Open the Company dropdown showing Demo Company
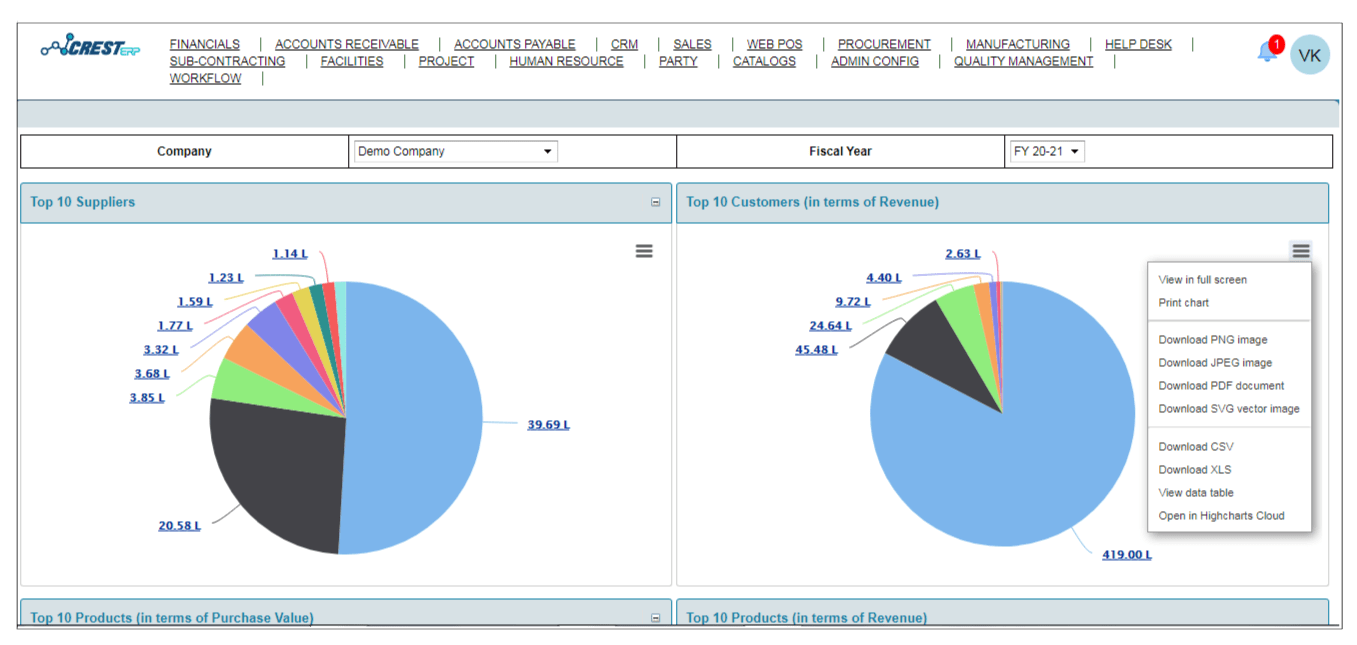This screenshot has height=645, width=1357. click(454, 150)
